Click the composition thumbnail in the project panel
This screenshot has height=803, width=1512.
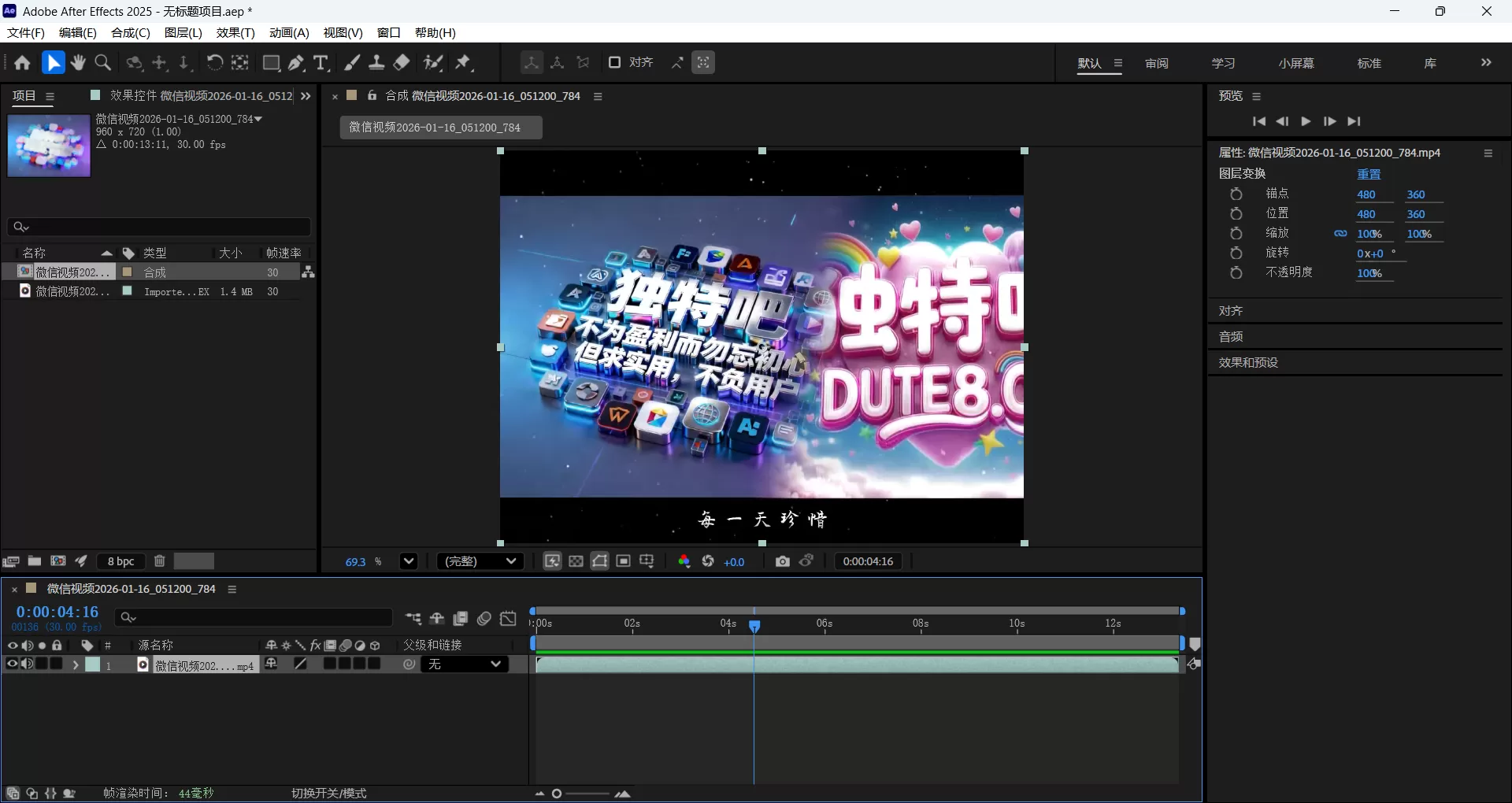[48, 146]
